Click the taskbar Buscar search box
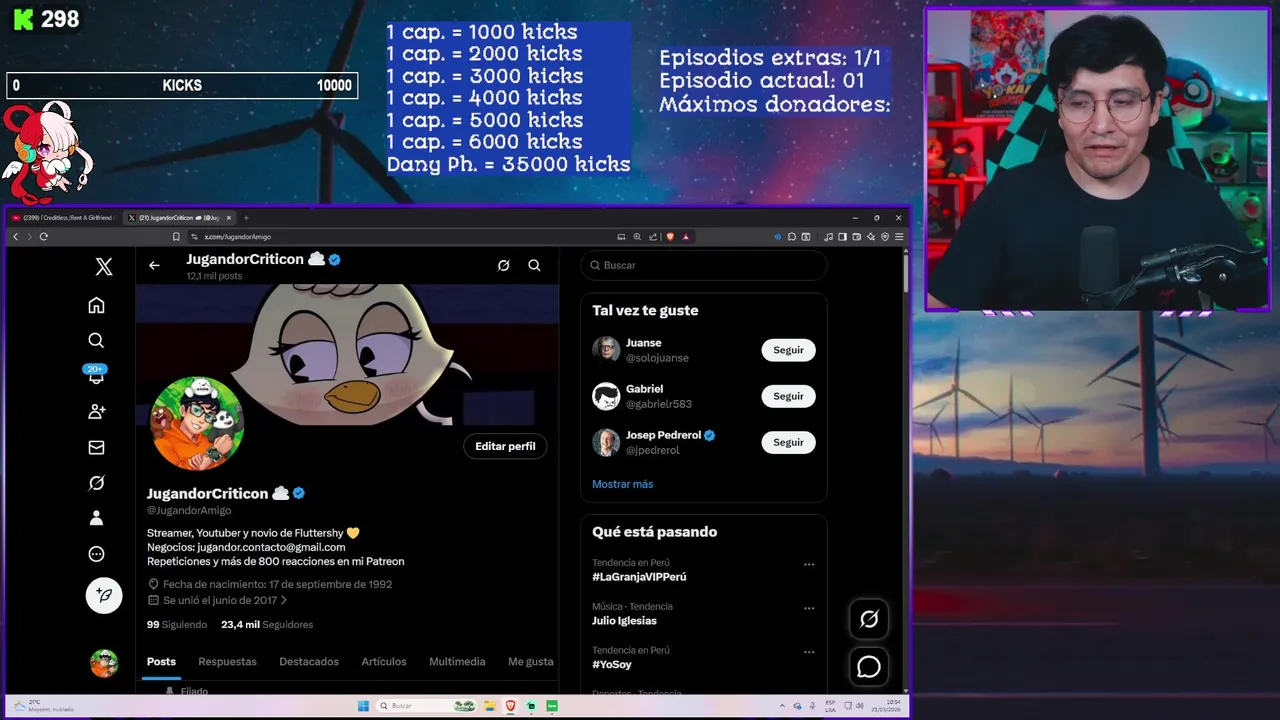 pos(426,706)
